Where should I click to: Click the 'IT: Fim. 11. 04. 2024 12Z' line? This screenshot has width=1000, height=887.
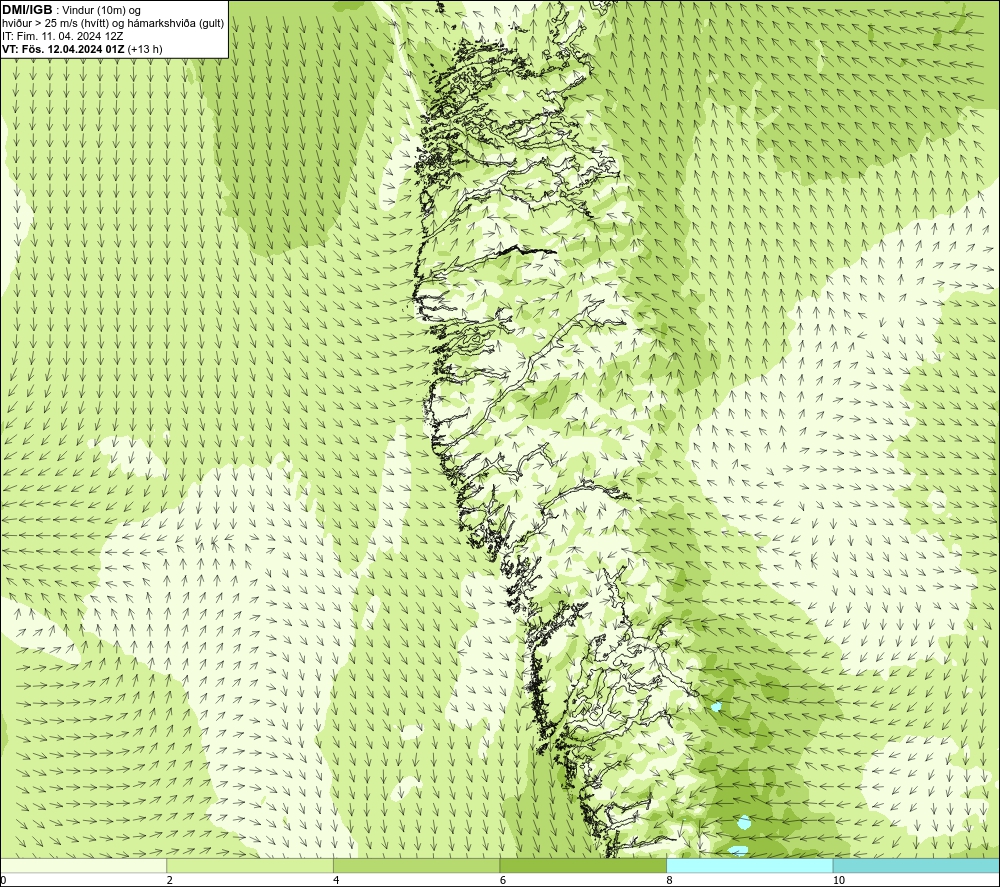[62, 36]
